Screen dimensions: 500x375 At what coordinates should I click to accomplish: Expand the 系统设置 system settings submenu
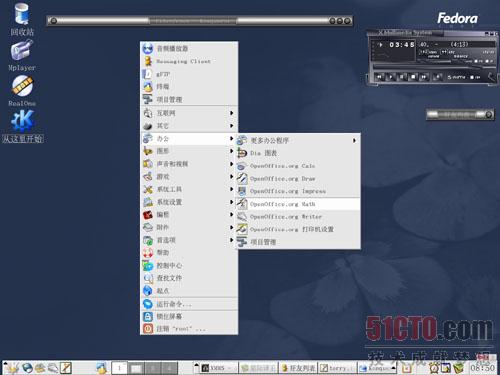coord(189,202)
